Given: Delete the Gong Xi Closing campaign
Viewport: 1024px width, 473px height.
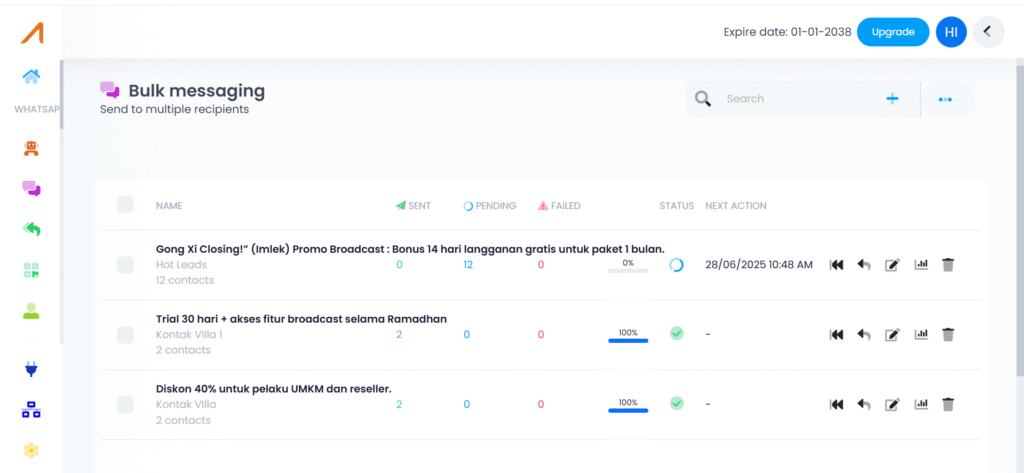Looking at the screenshot, I should pyautogui.click(x=948, y=265).
